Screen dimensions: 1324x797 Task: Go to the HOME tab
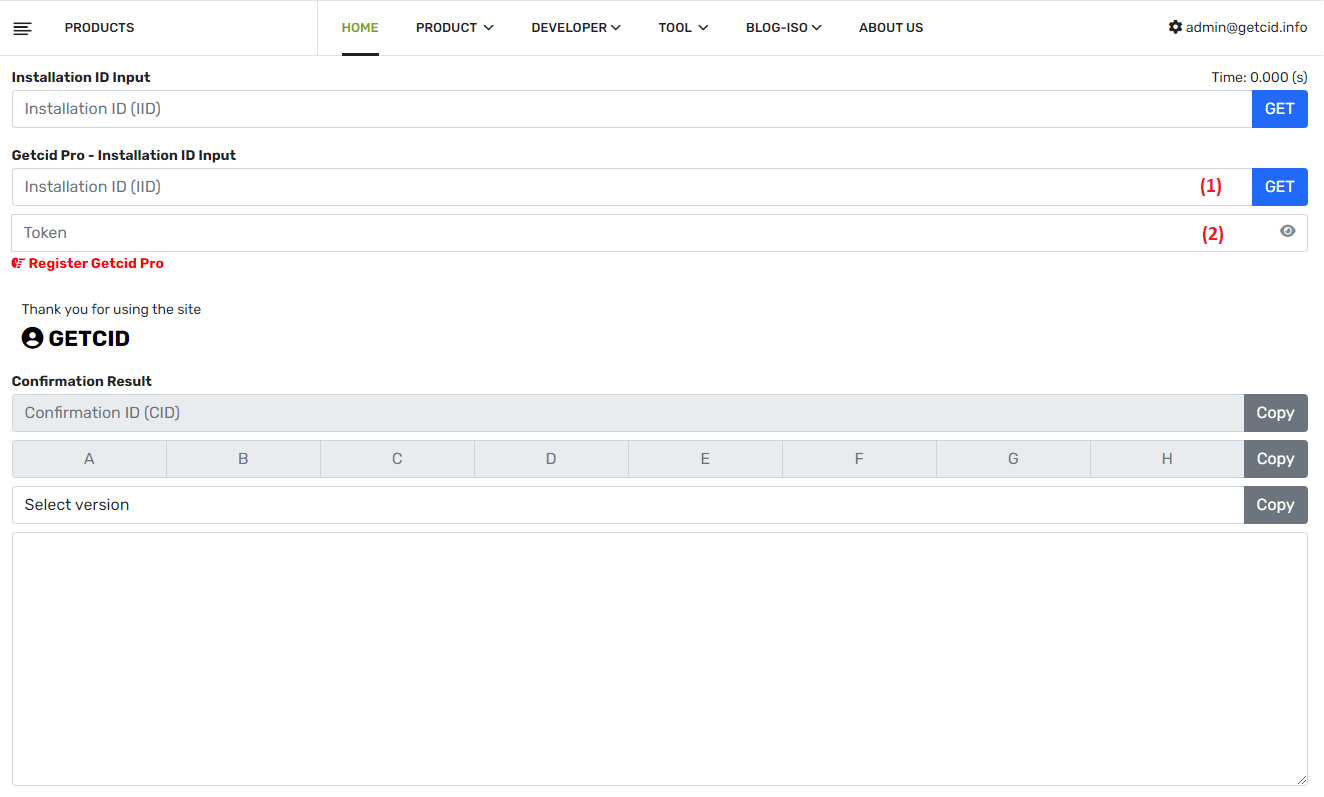pos(360,28)
